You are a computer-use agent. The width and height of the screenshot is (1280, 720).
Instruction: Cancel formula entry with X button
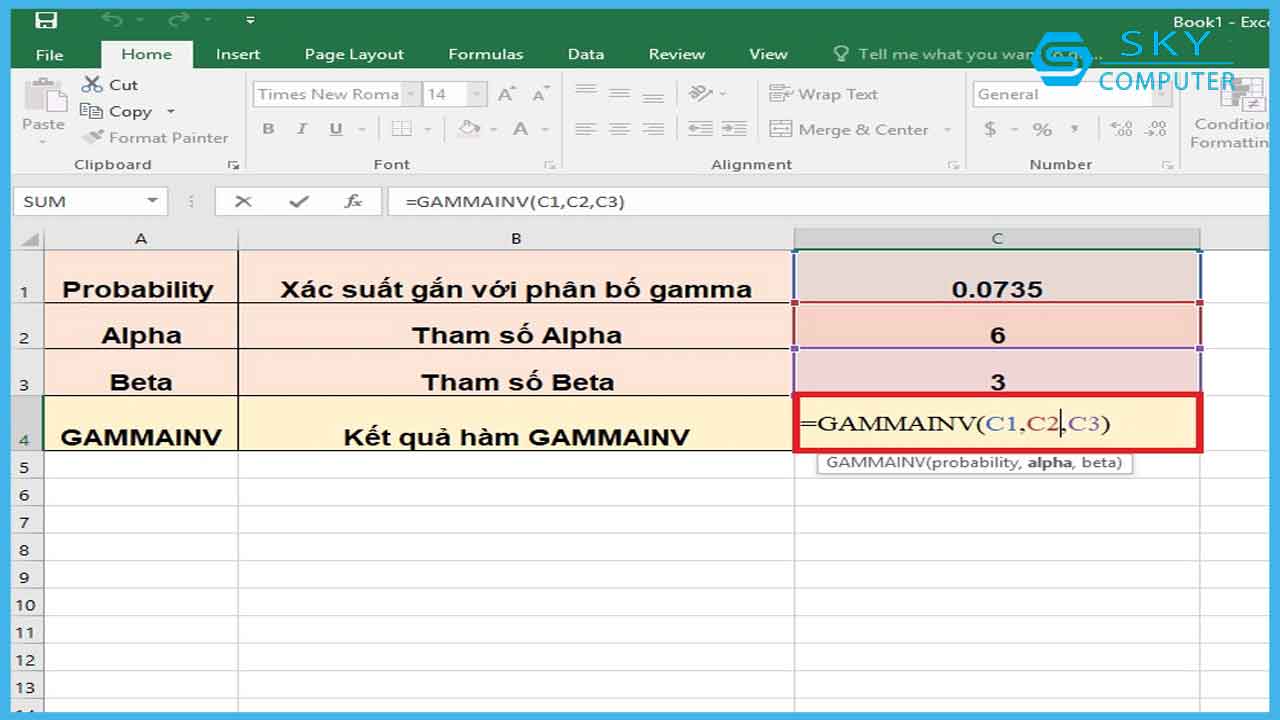coord(243,201)
